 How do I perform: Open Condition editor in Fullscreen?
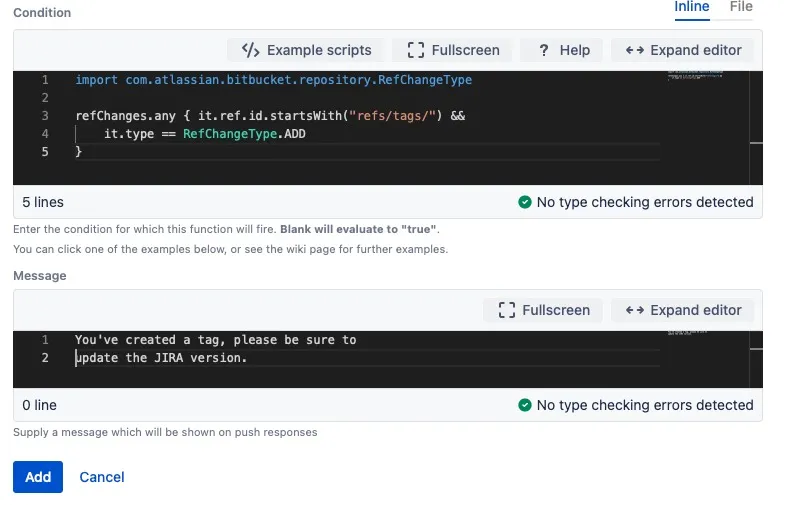[453, 50]
